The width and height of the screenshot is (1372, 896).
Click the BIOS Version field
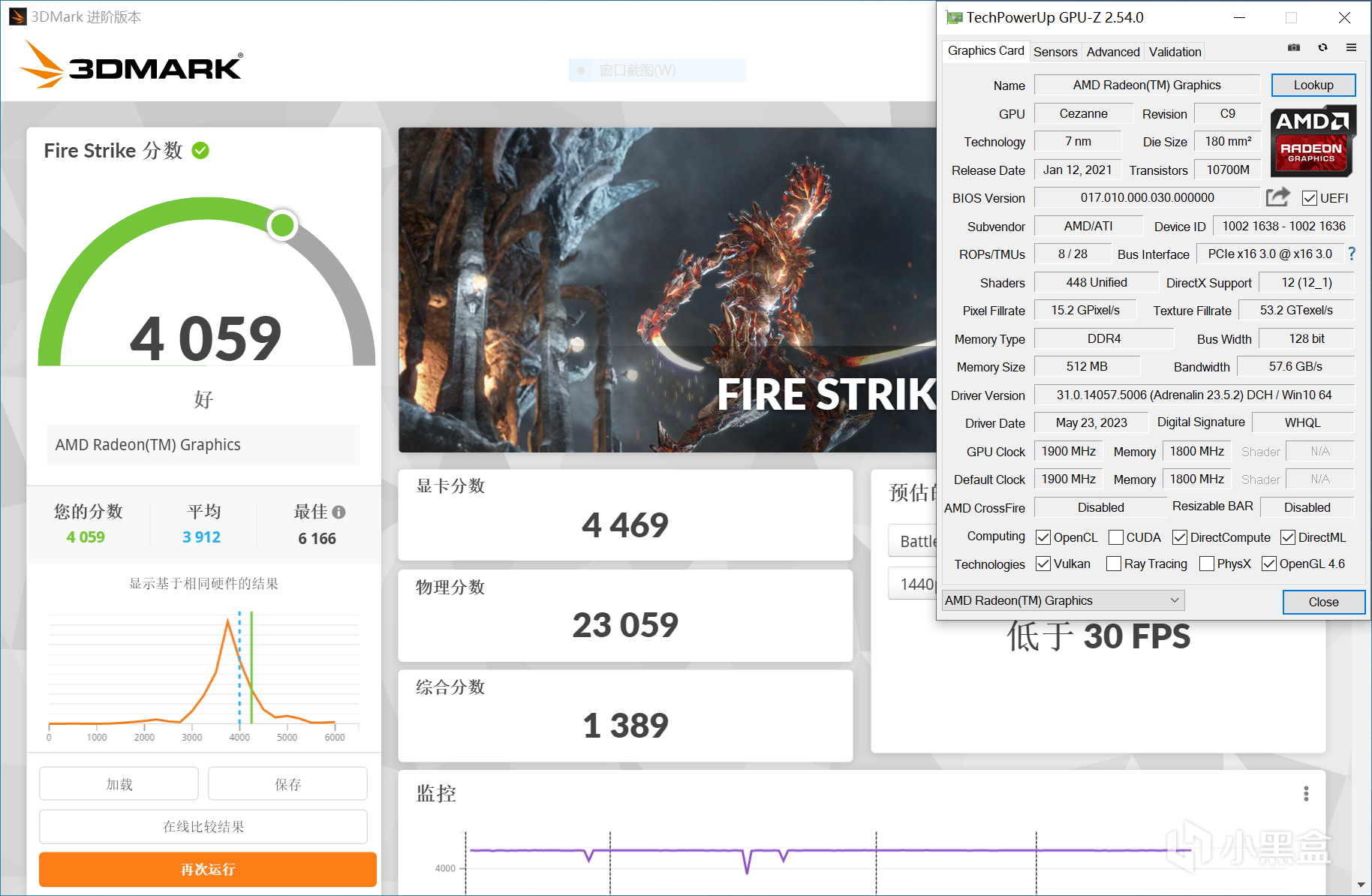tap(1147, 197)
